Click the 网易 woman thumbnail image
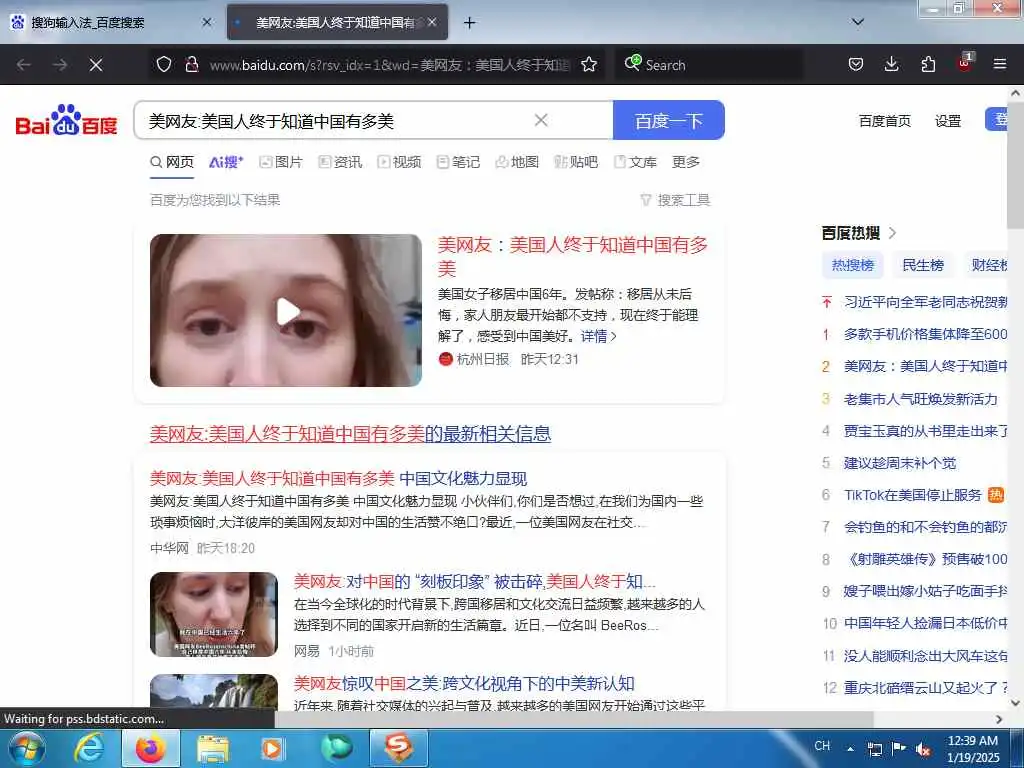Screen dimensions: 1024x768 [x=214, y=615]
